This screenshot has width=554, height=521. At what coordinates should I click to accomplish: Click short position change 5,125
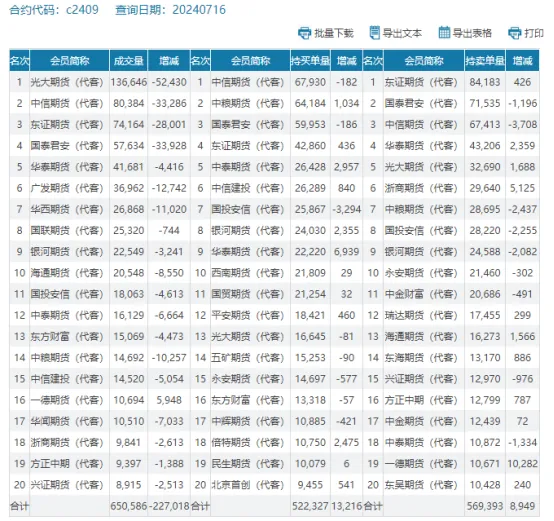(x=523, y=188)
